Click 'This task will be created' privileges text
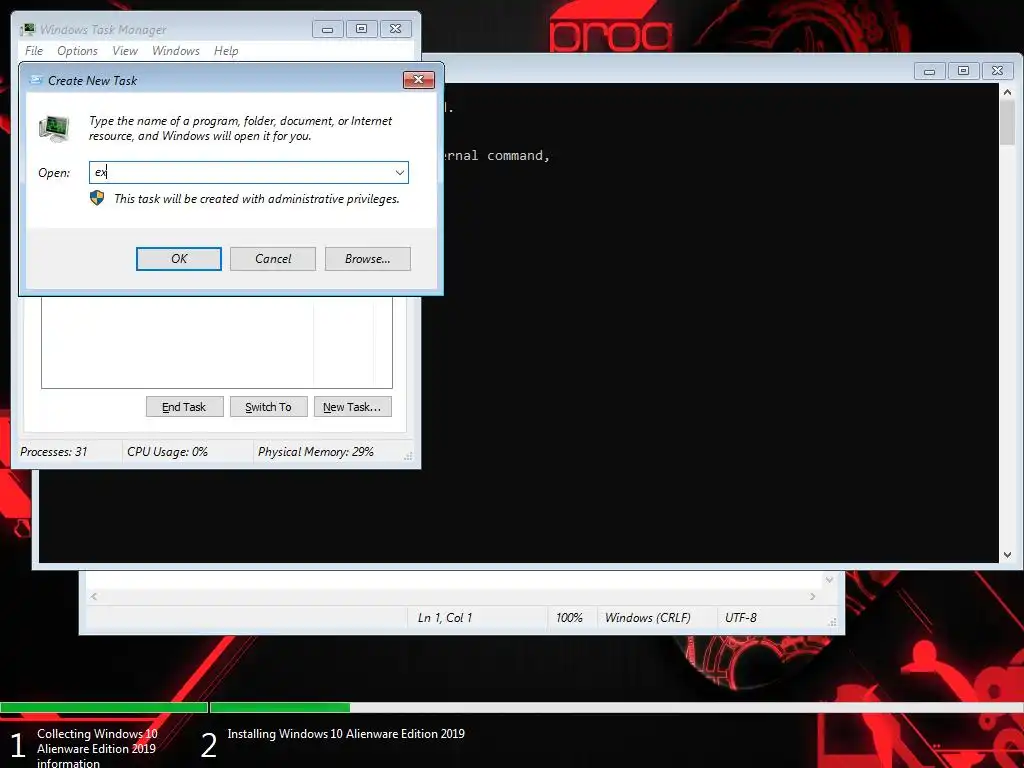Screen dimensions: 1024x768 coord(257,199)
